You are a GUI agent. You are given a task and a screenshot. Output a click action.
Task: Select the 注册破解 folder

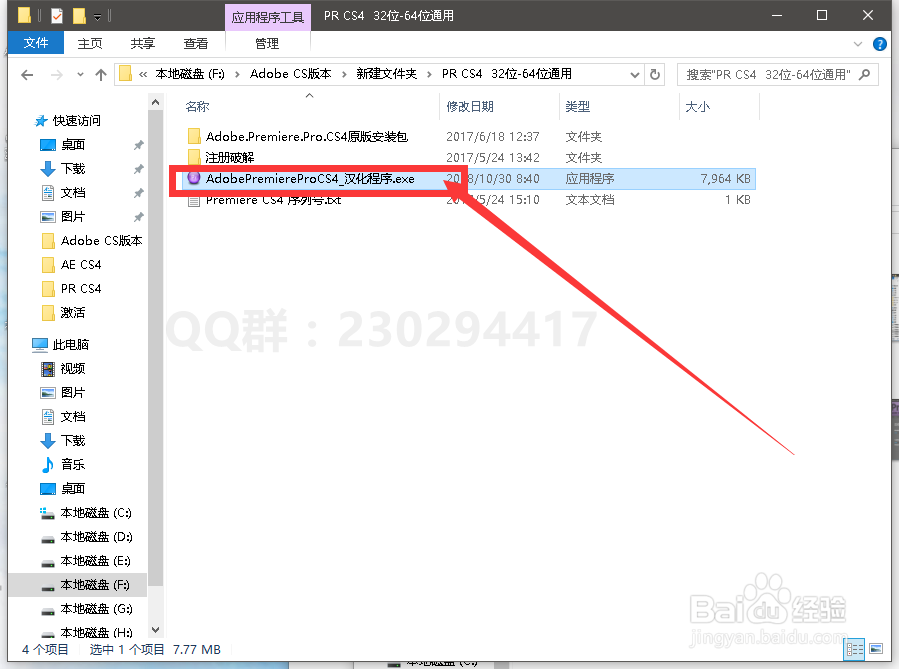(229, 158)
